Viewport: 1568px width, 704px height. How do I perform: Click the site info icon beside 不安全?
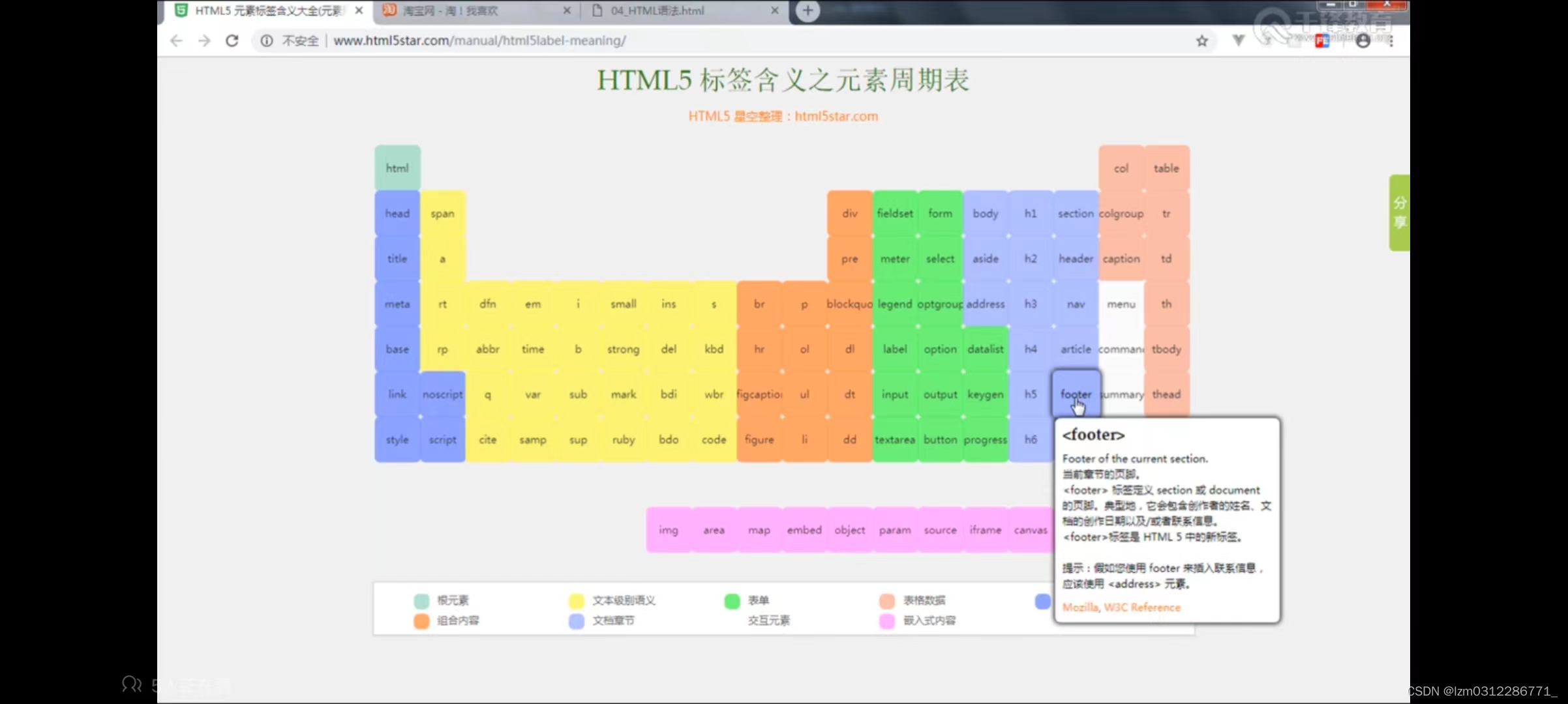tap(267, 40)
